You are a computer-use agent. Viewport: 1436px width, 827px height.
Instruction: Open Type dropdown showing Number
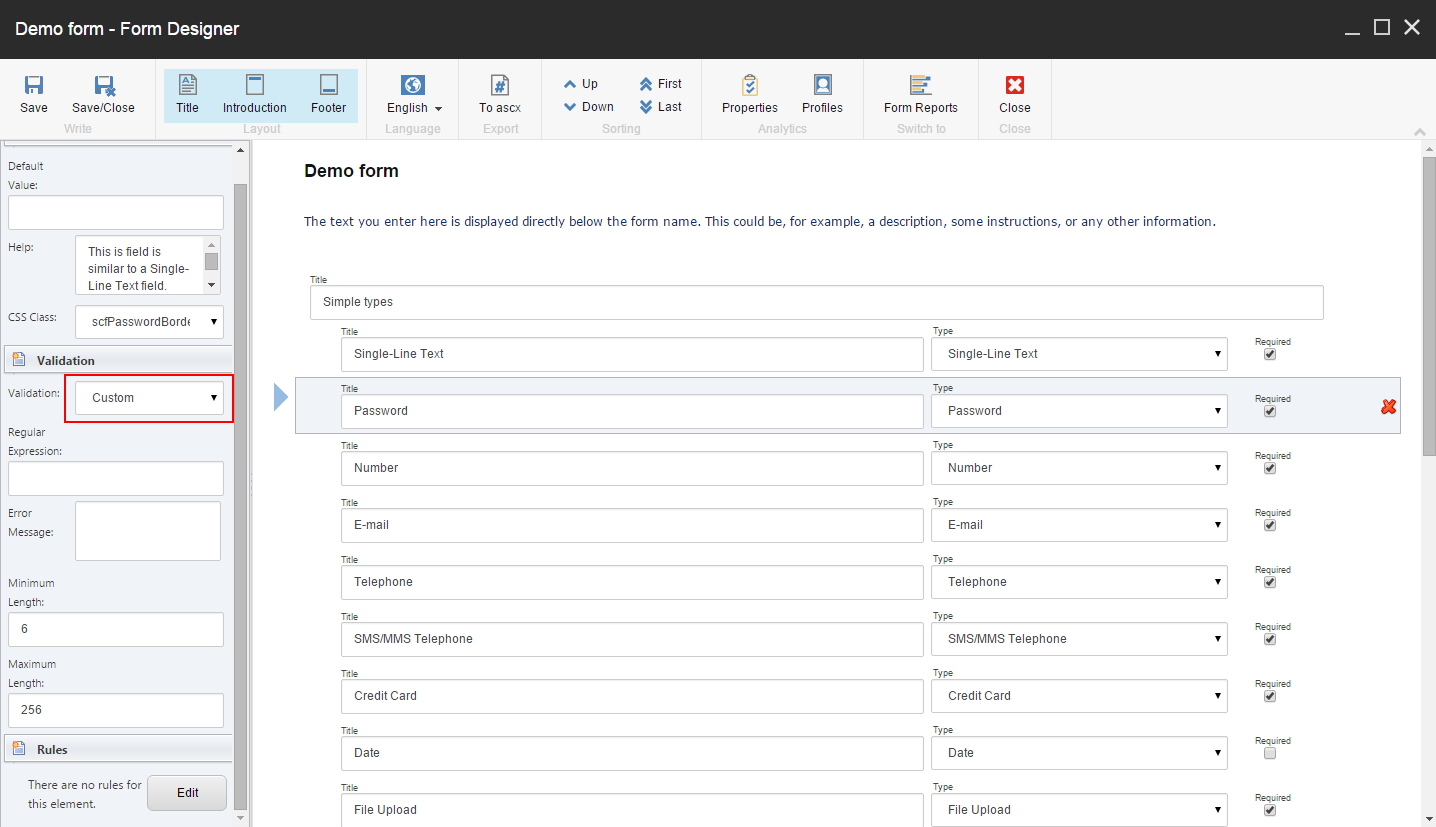click(x=1079, y=468)
